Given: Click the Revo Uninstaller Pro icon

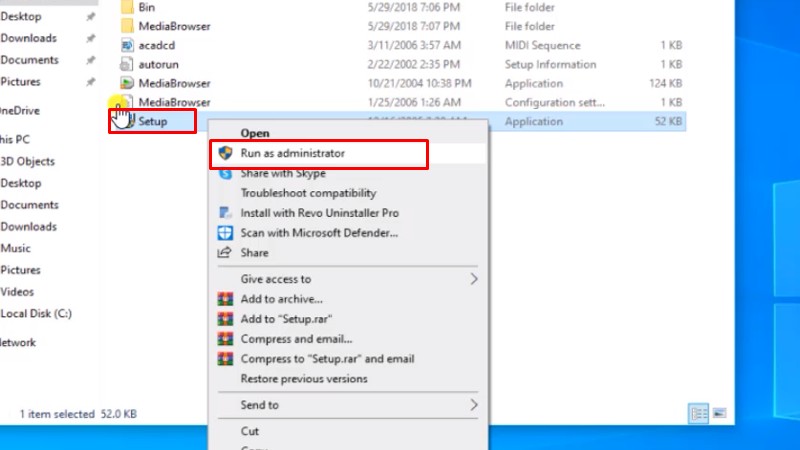Looking at the screenshot, I should pyautogui.click(x=225, y=213).
